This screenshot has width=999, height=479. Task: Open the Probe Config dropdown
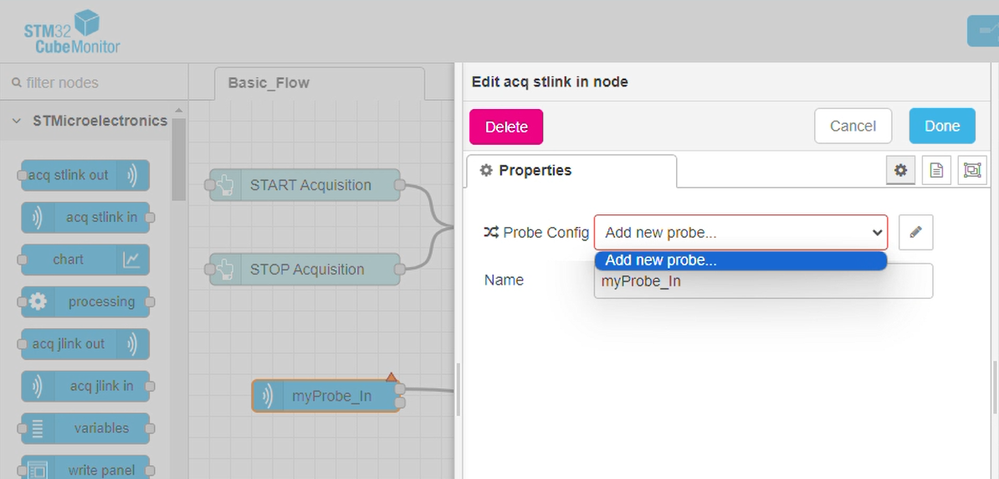coord(740,232)
